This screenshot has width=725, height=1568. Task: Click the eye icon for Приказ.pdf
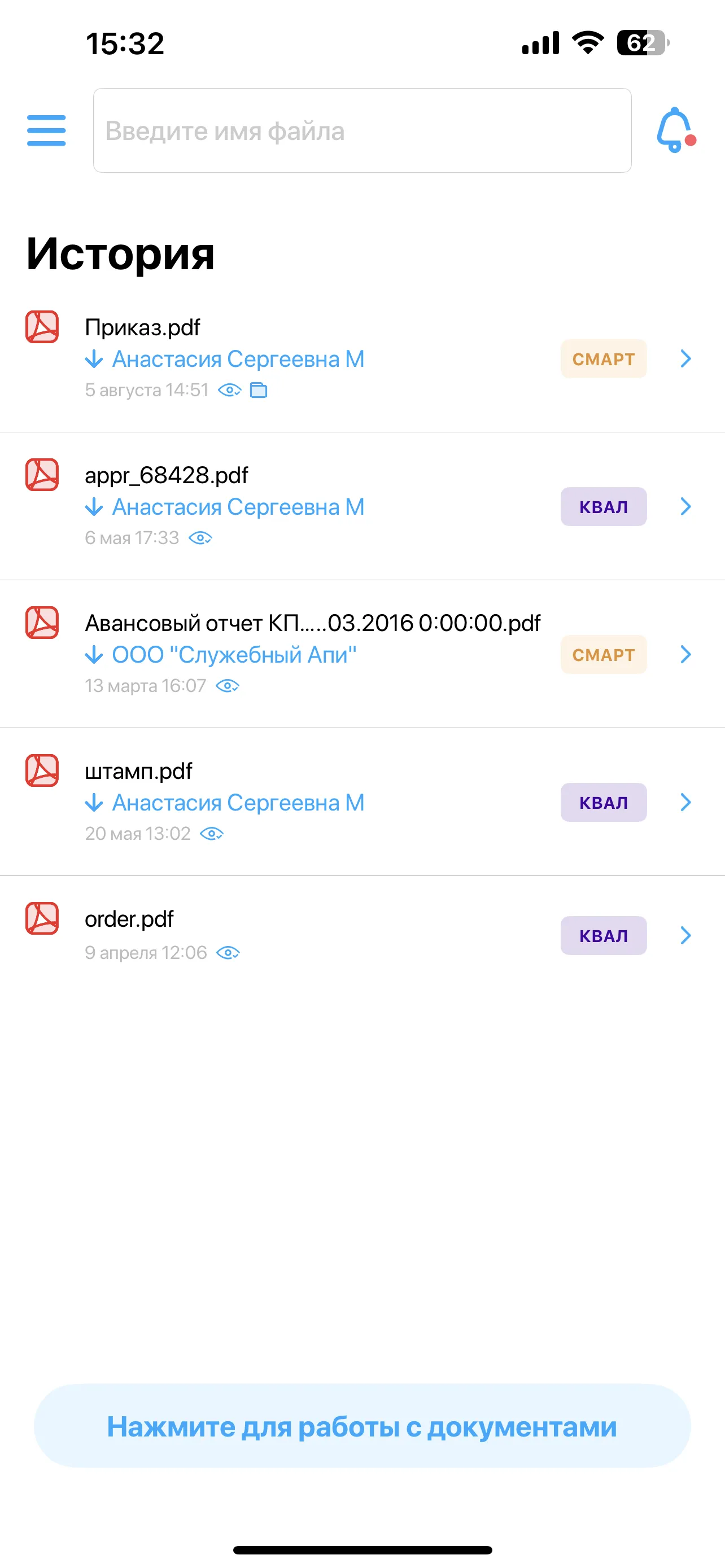229,390
